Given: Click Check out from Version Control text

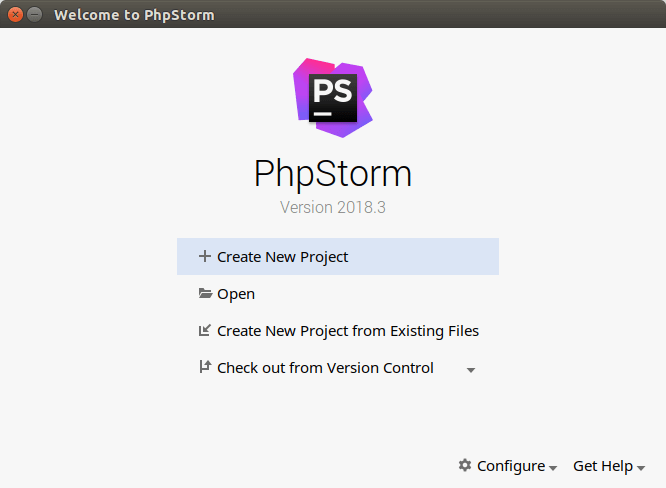Looking at the screenshot, I should pos(325,368).
